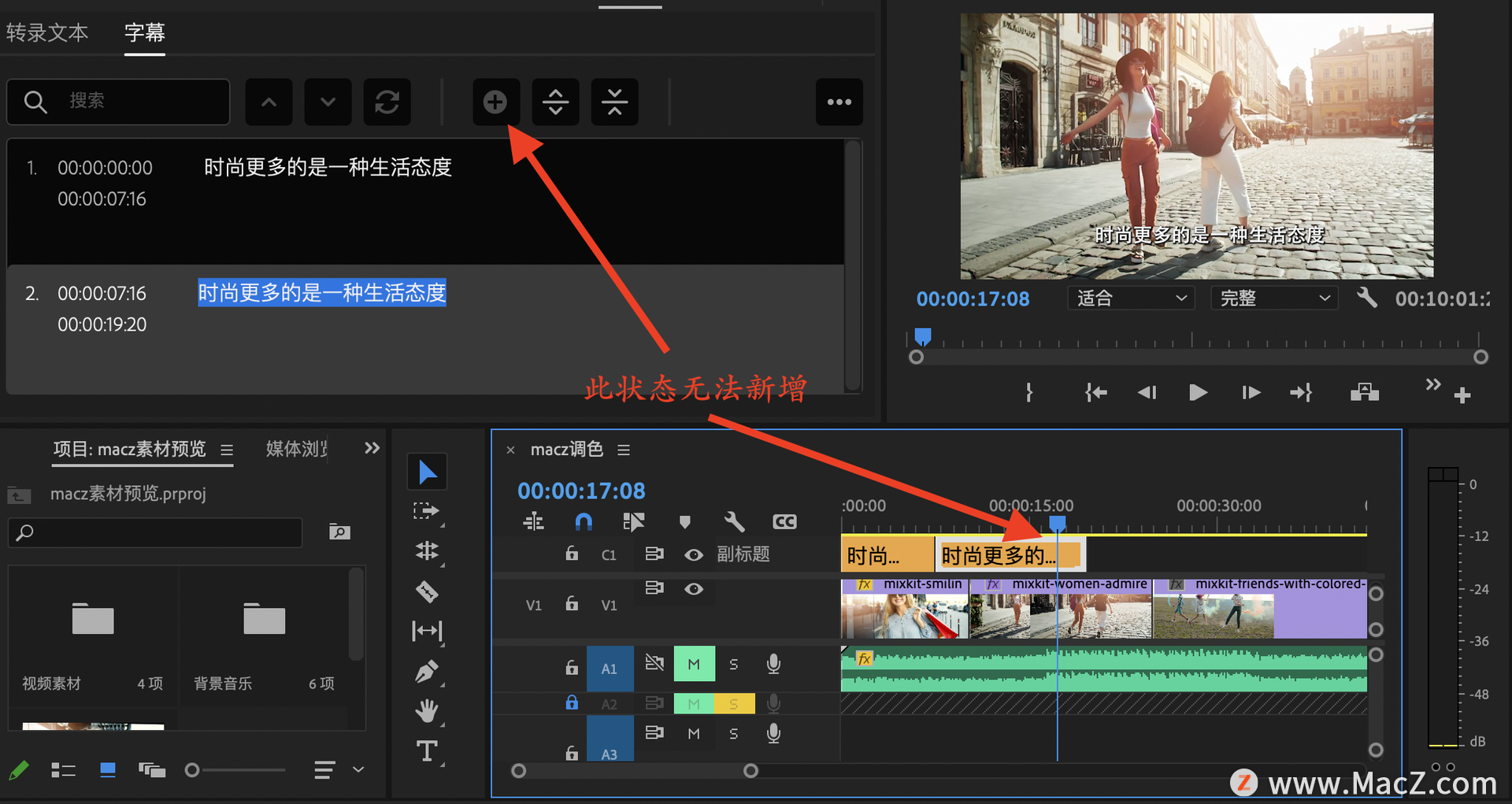The image size is (1512, 804).
Task: Enable voice-over record on track A1
Action: 773,664
